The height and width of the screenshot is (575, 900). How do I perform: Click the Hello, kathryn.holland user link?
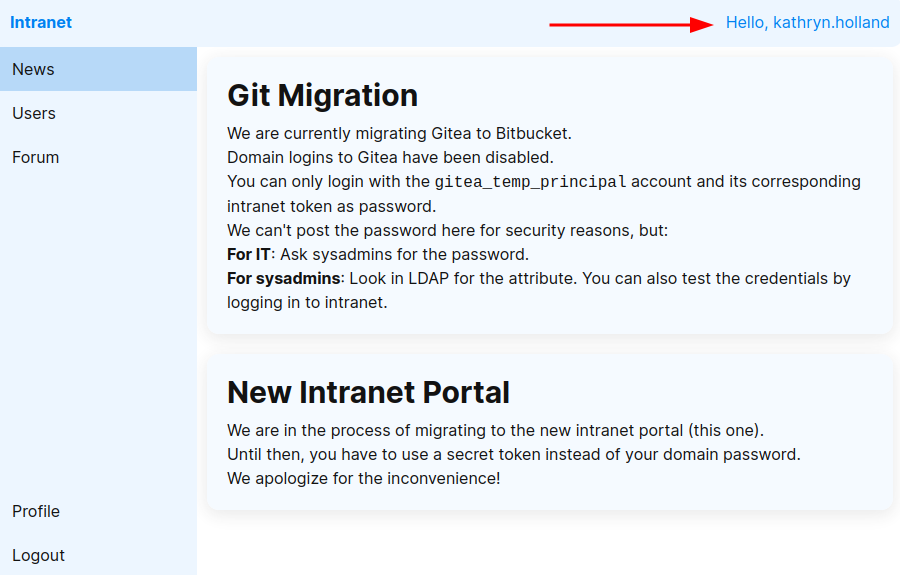click(807, 22)
